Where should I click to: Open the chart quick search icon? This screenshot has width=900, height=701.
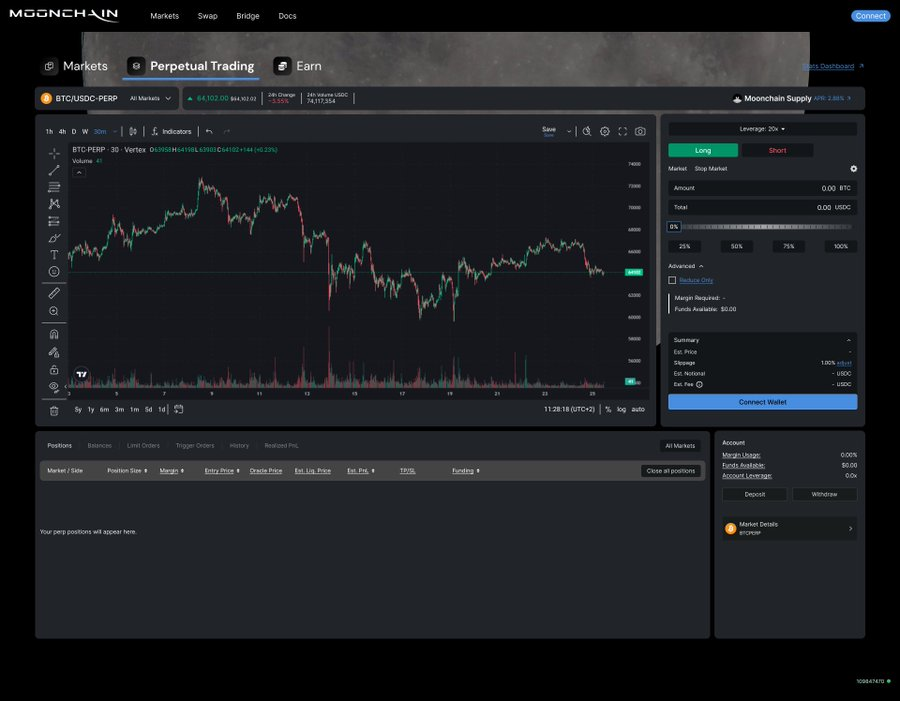coord(587,131)
